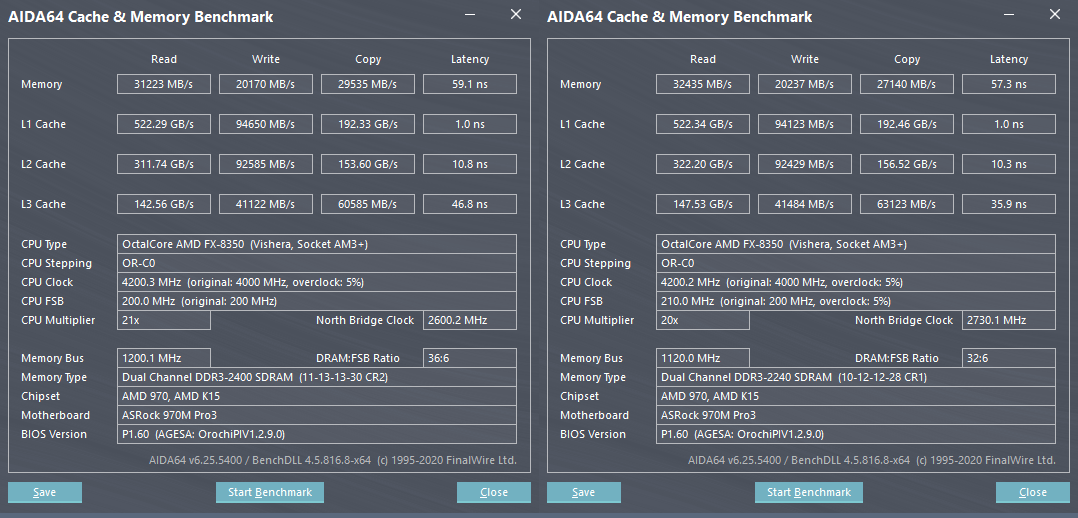1078x518 pixels.
Task: Click the DDR3-2400 SDRAM Memory Type field
Action: click(317, 377)
